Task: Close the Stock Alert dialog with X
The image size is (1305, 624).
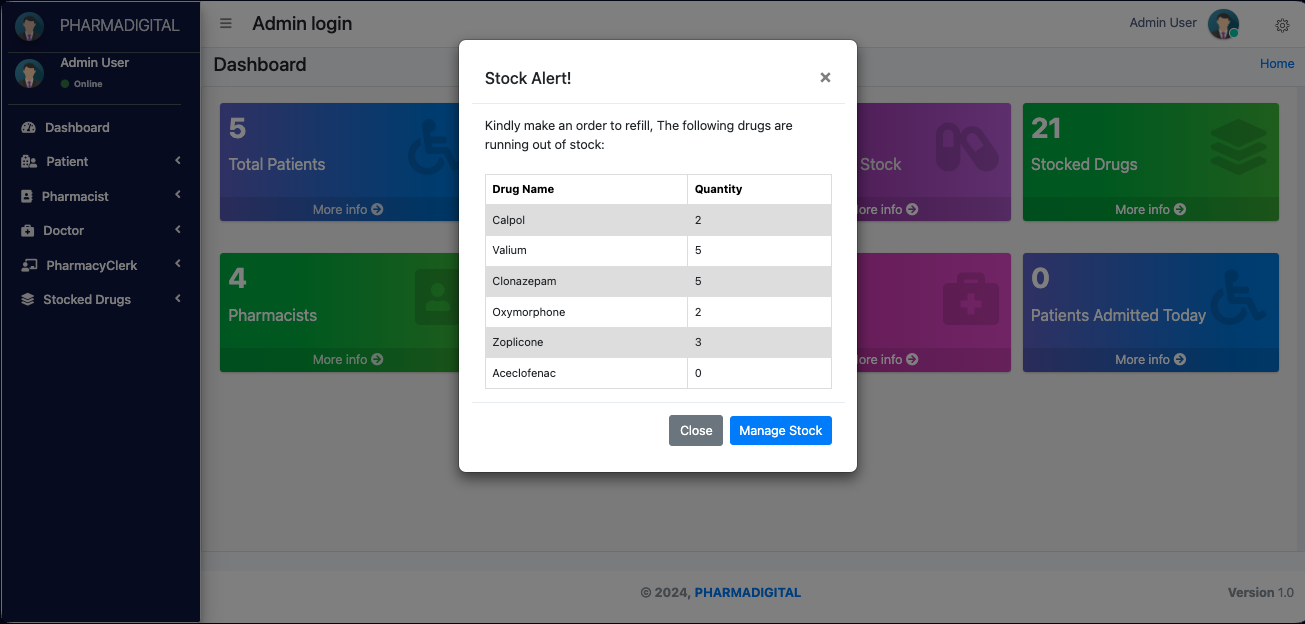Action: 825,78
